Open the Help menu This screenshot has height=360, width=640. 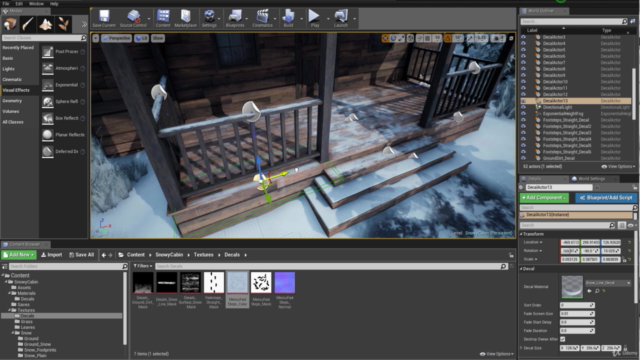54,4
